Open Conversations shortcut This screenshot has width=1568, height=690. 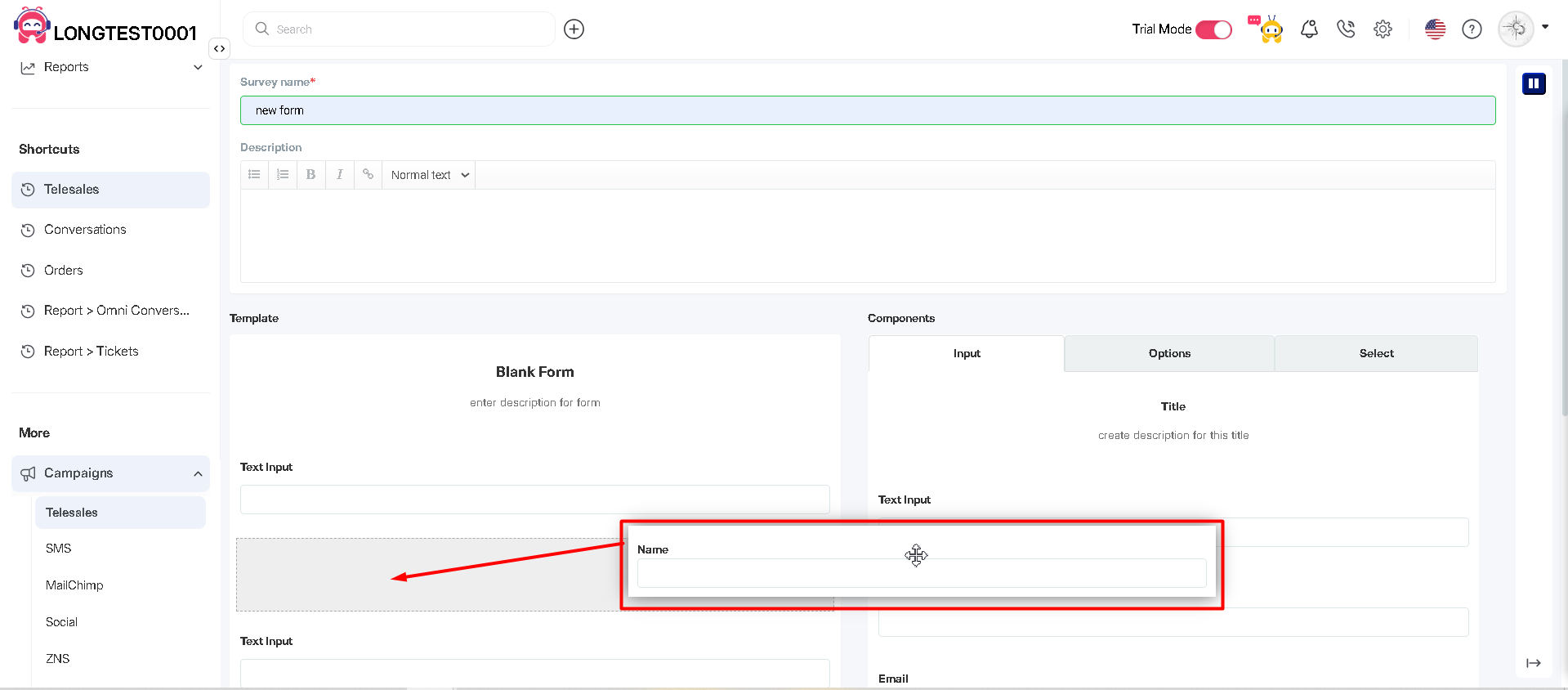click(85, 230)
